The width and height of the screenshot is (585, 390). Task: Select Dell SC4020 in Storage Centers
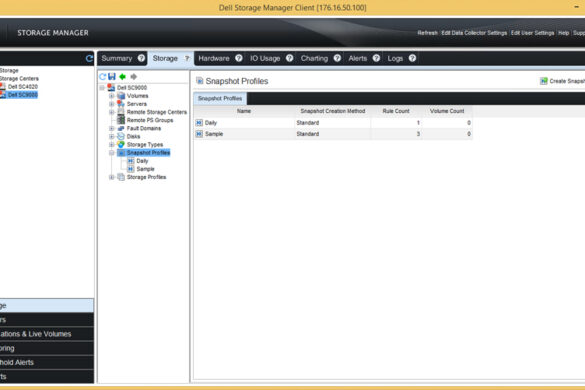23,87
